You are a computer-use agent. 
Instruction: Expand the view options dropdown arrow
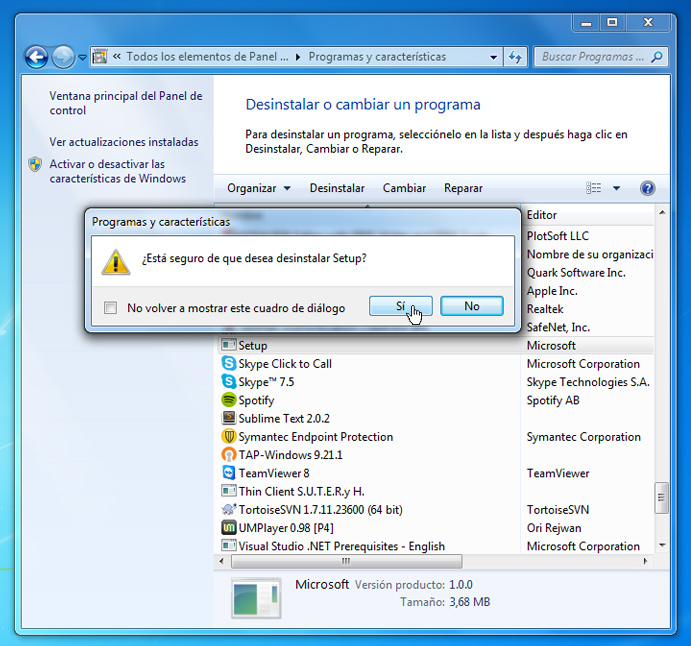coord(617,188)
